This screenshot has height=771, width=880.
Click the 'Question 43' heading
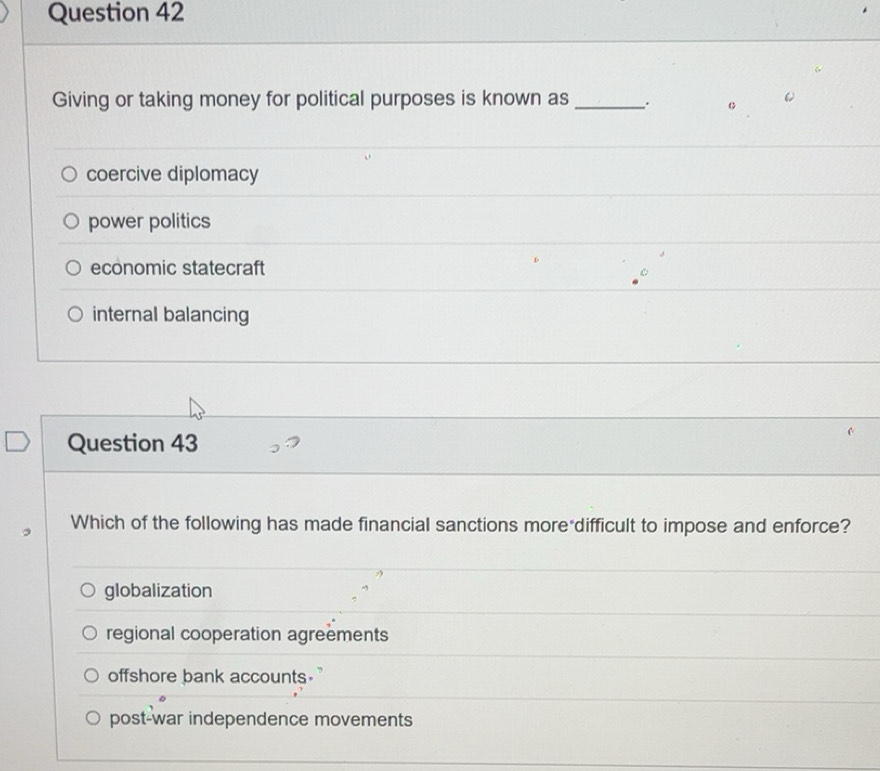133,443
